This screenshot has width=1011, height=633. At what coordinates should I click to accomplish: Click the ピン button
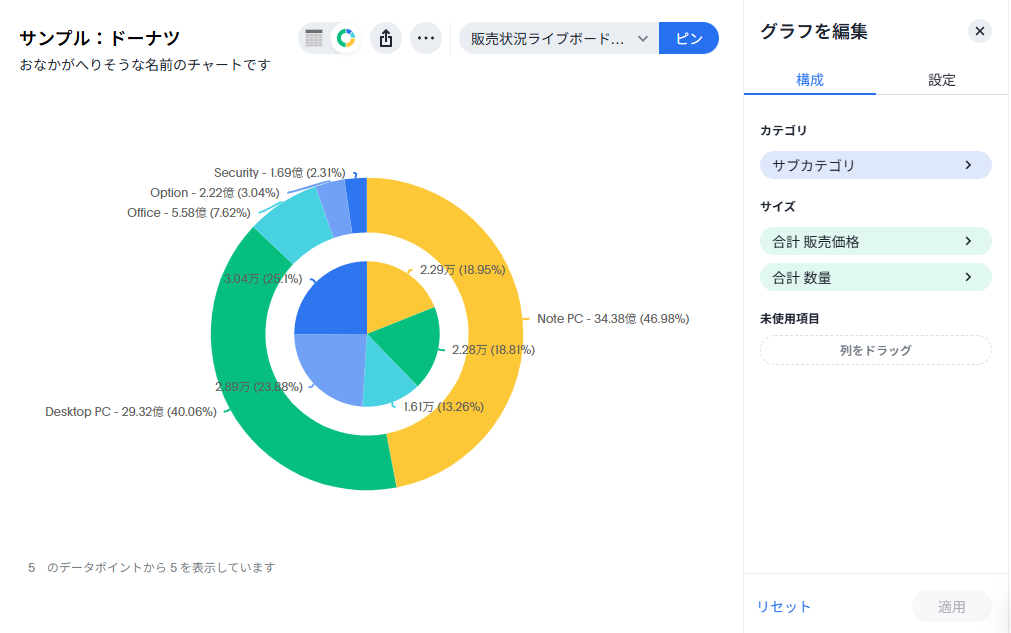click(x=689, y=38)
